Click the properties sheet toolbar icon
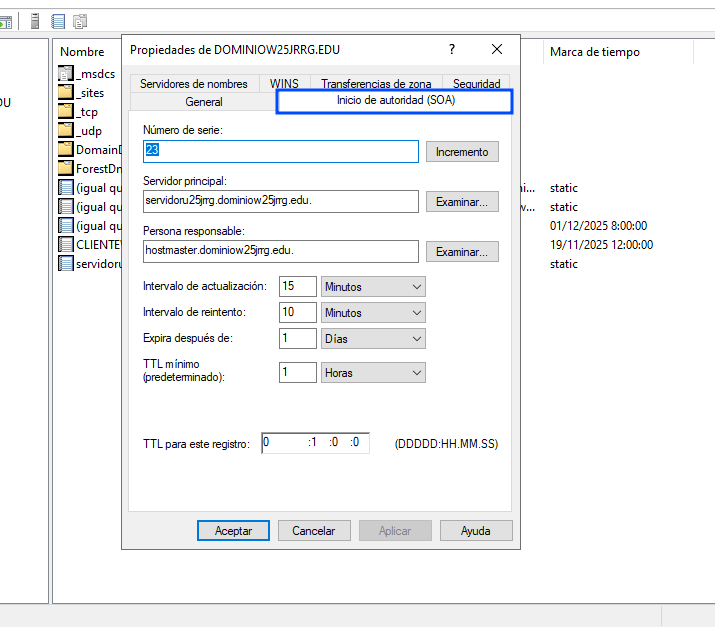Viewport: 715px width, 627px height. coord(80,21)
